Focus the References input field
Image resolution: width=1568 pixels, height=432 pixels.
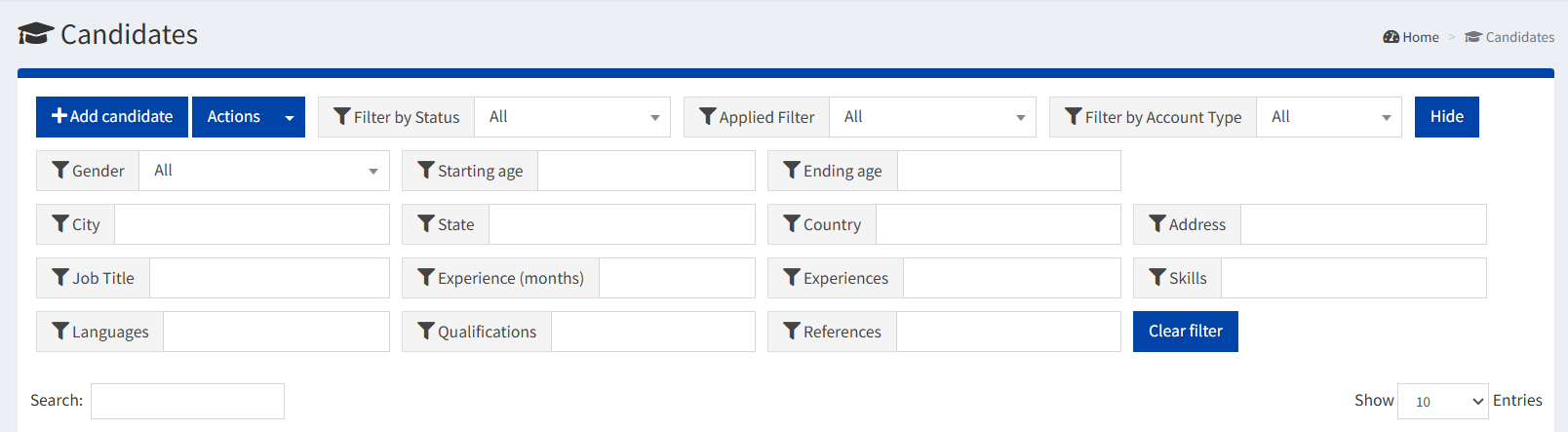1009,332
